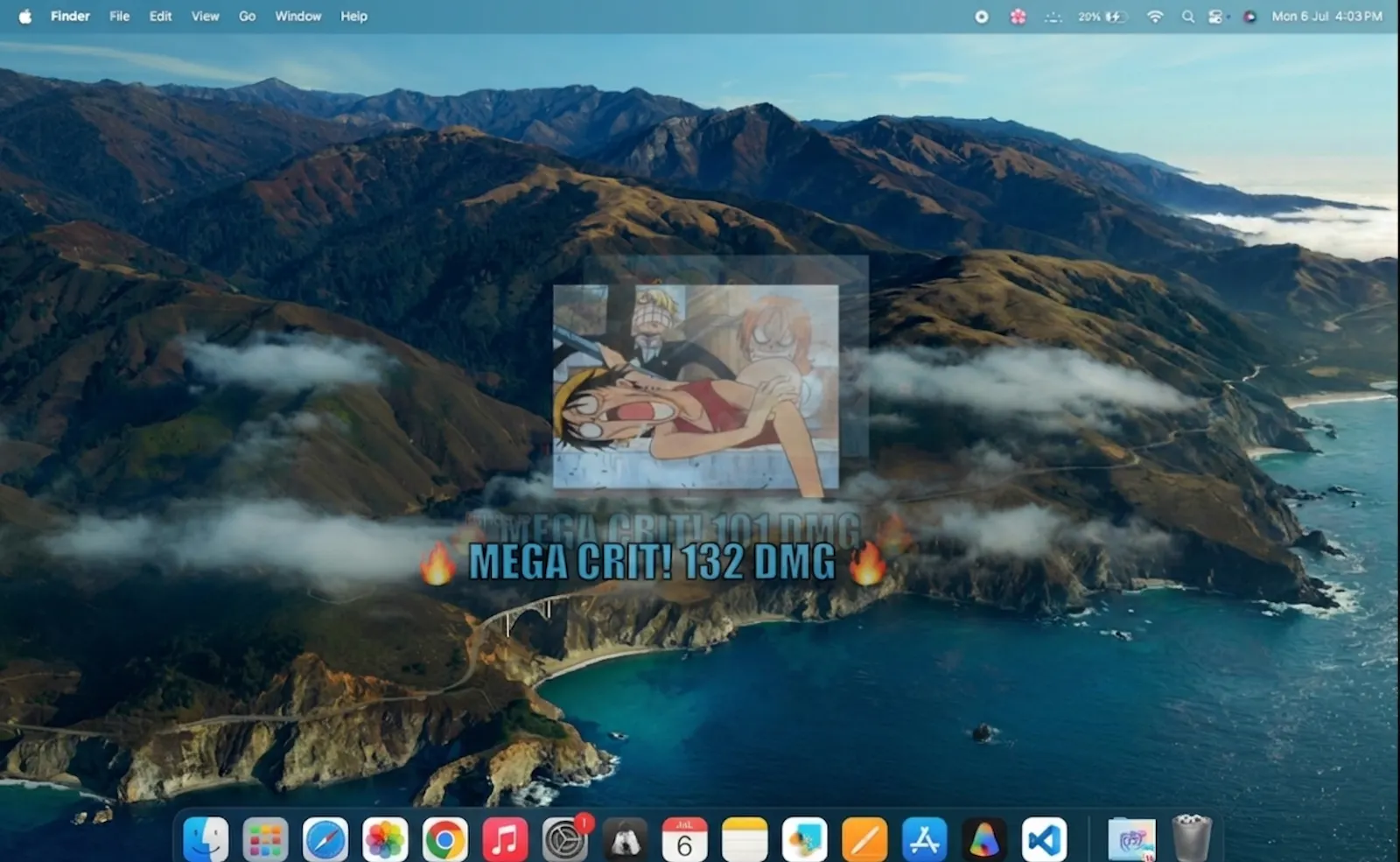
Task: Open the Trash from the Dock
Action: [x=1192, y=837]
